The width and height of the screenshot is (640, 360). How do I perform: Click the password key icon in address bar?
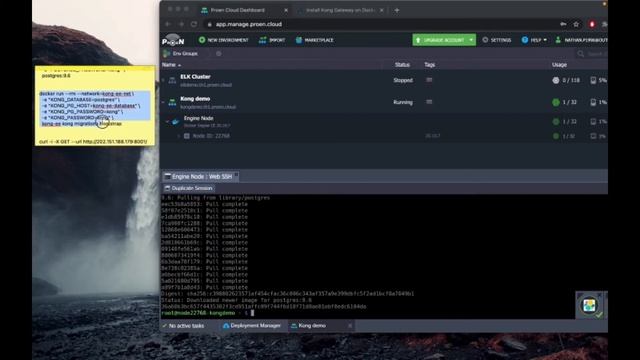click(x=563, y=24)
